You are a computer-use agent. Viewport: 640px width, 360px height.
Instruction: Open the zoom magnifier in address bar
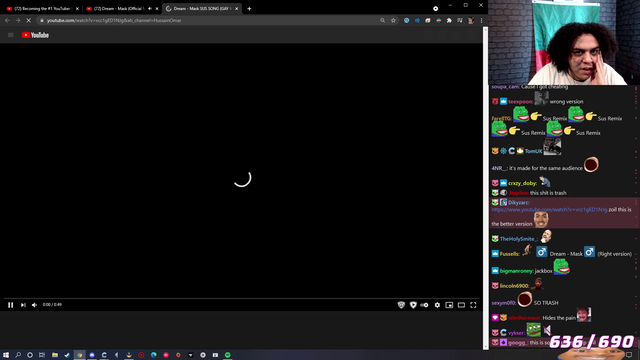click(x=382, y=20)
